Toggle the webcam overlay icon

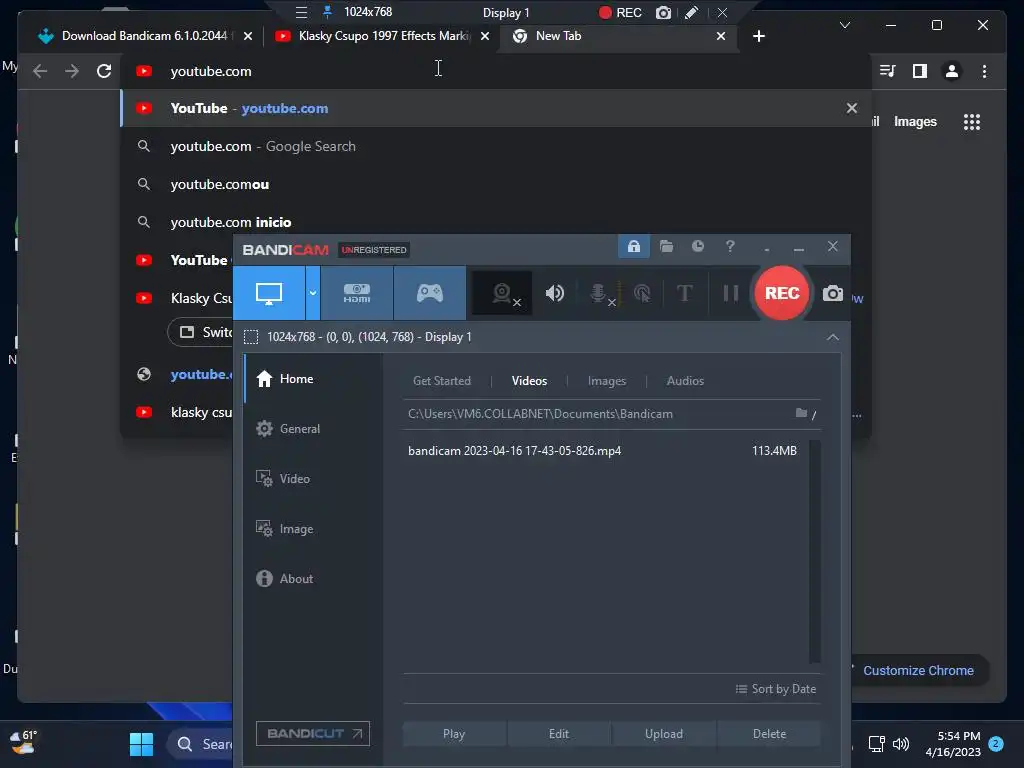pyautogui.click(x=502, y=293)
